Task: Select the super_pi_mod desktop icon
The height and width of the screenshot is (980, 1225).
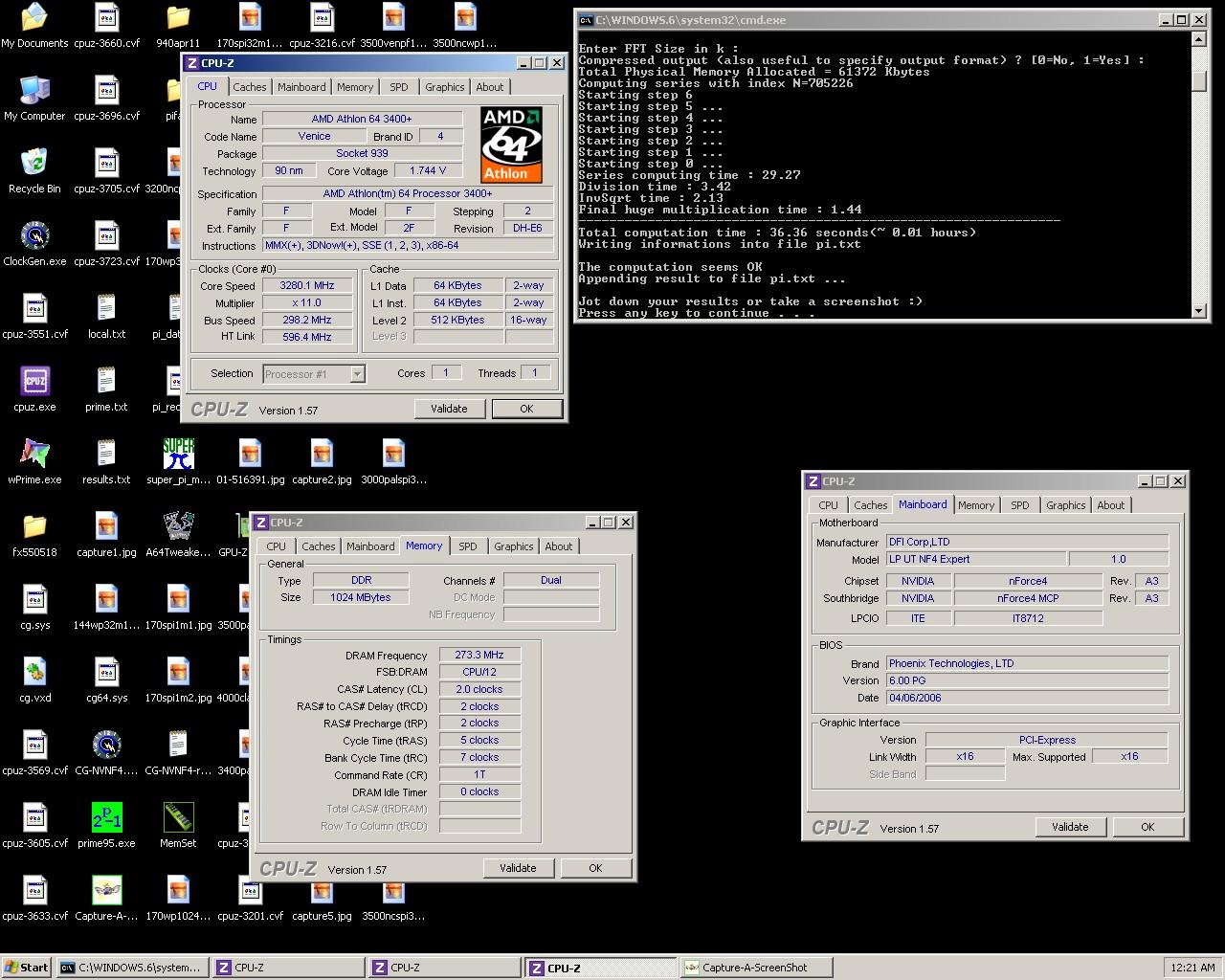Action: [178, 462]
